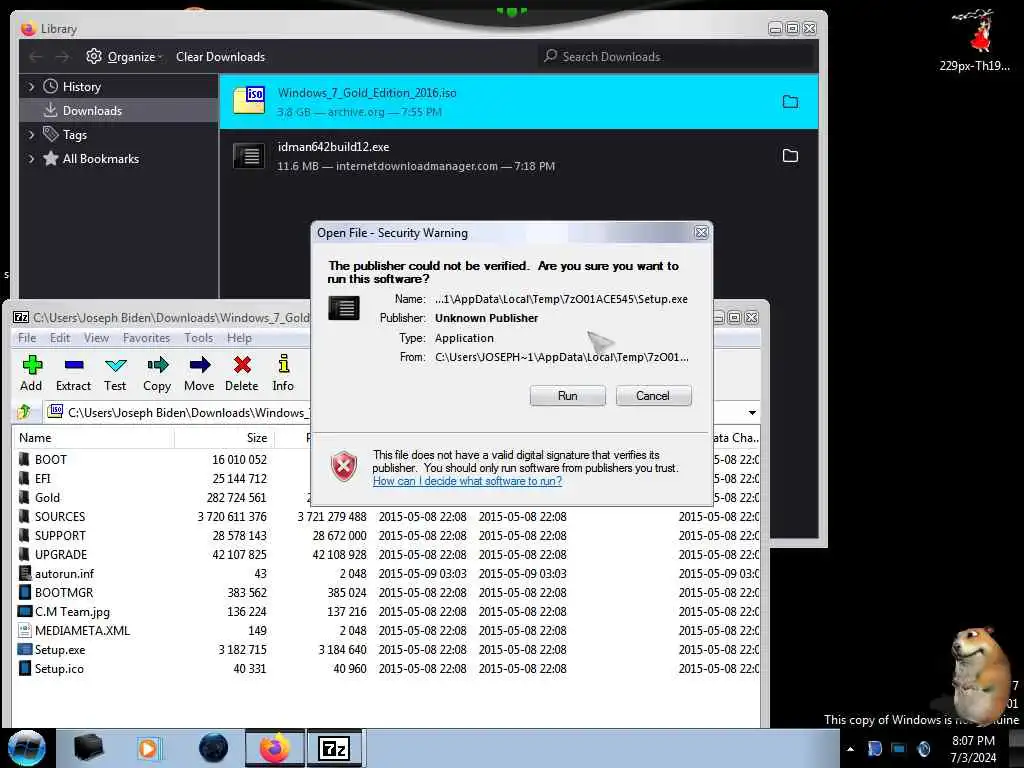The width and height of the screenshot is (1024, 768).
Task: Click the Library back arrow
Action: [36, 57]
